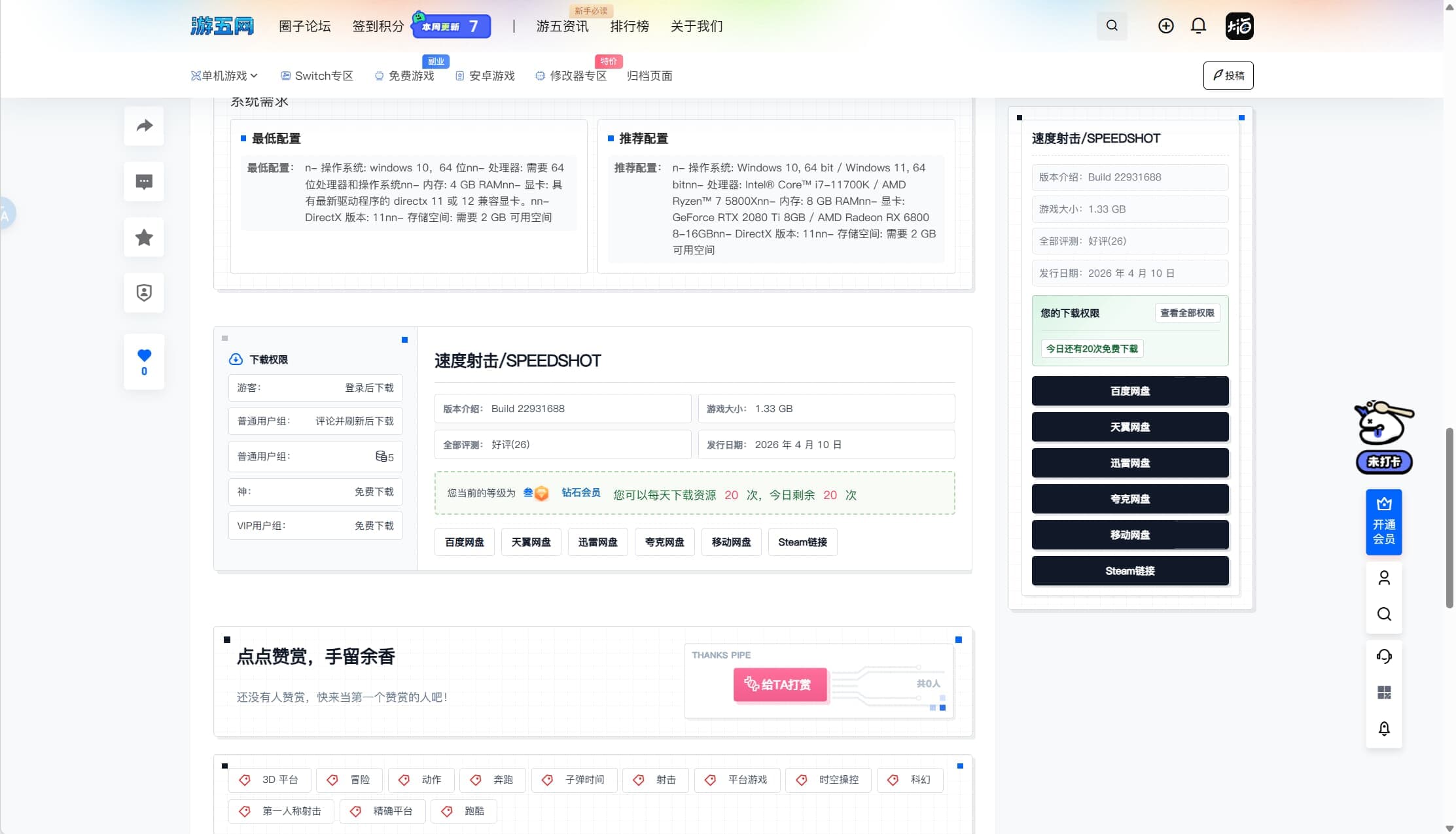Screen dimensions: 1456x834
Task: Open the search icon in top header
Action: click(1112, 26)
